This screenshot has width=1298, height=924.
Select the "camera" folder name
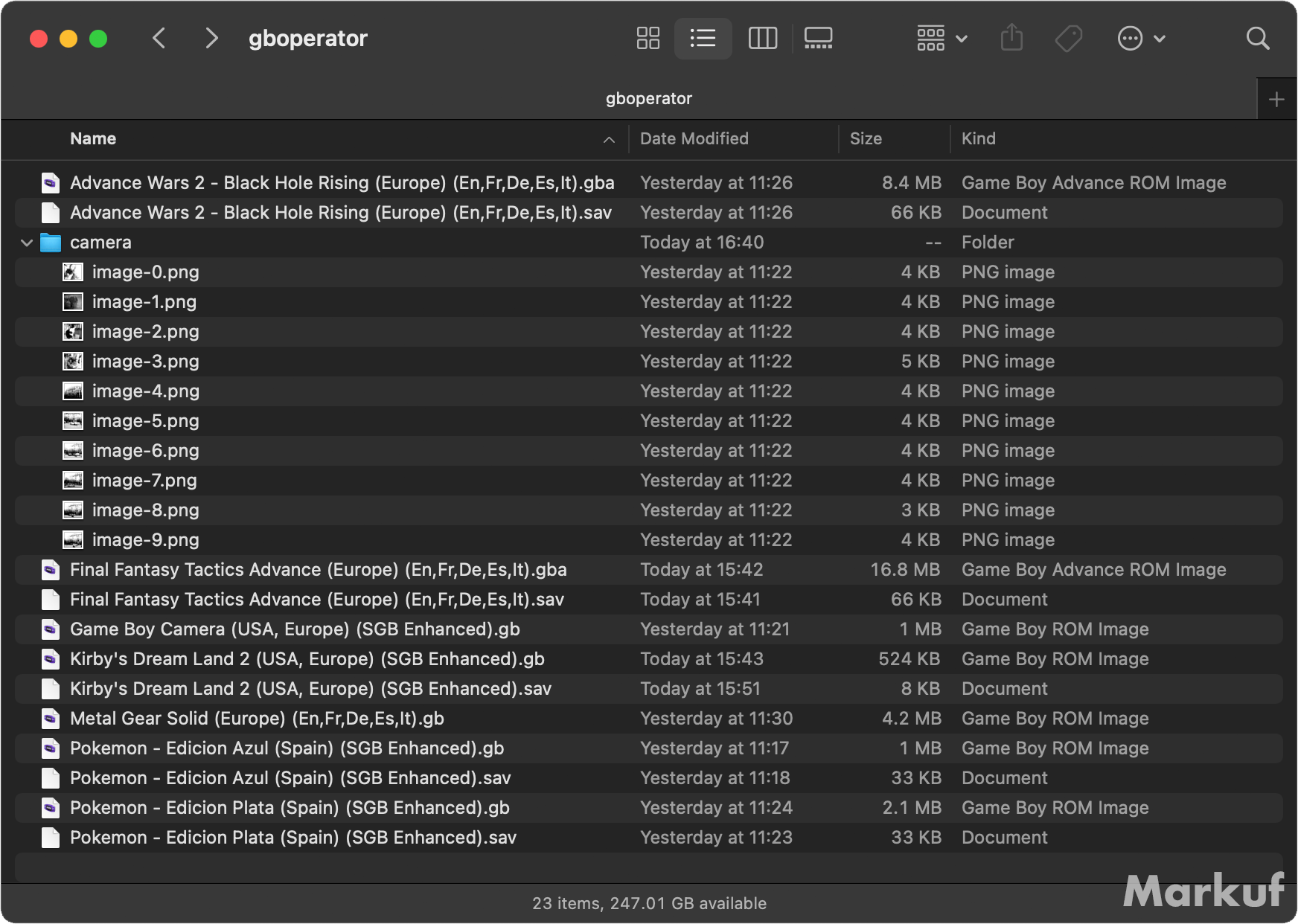(x=100, y=243)
